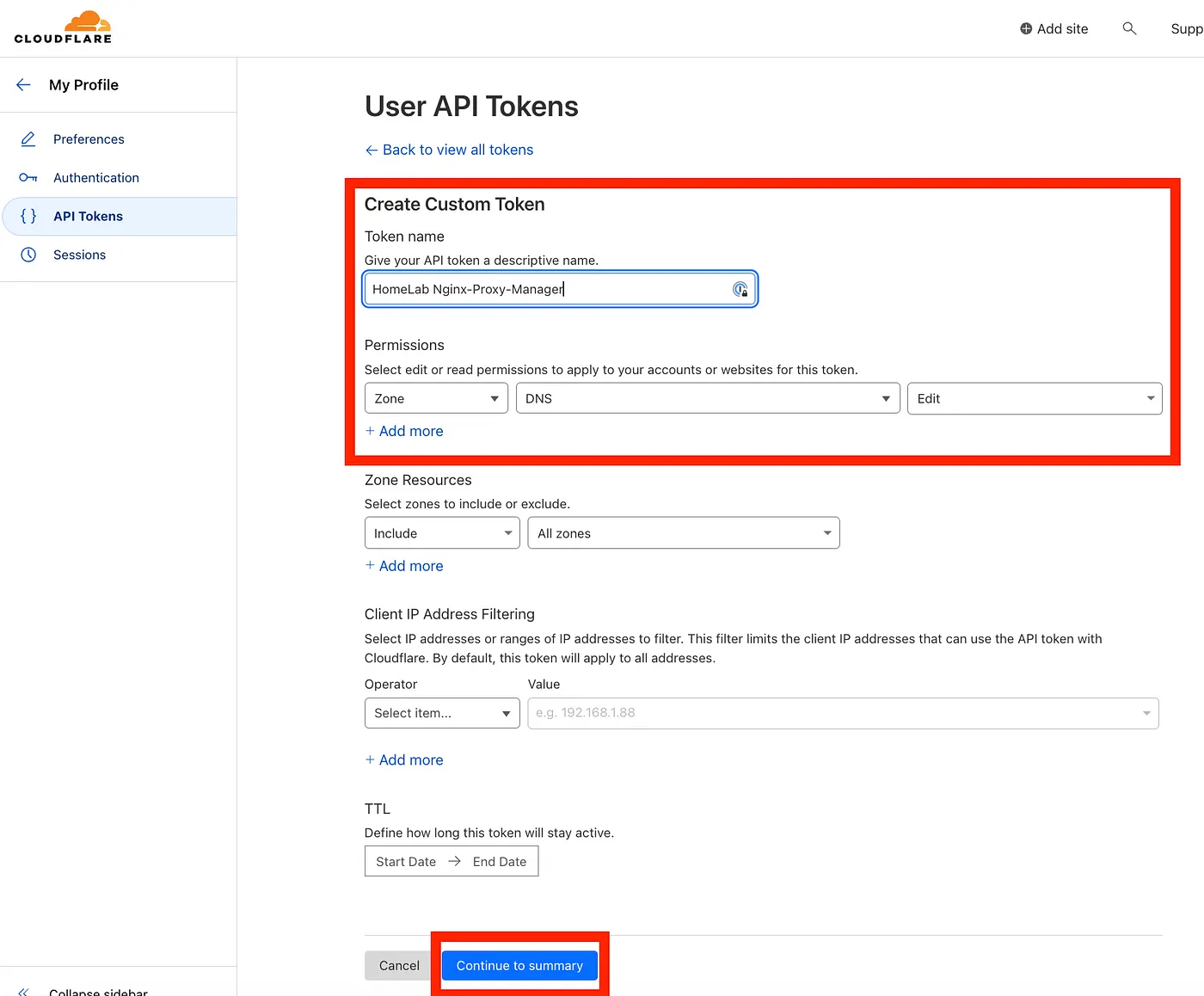This screenshot has width=1204, height=996.
Task: Open the Support menu in header
Action: pyautogui.click(x=1187, y=29)
